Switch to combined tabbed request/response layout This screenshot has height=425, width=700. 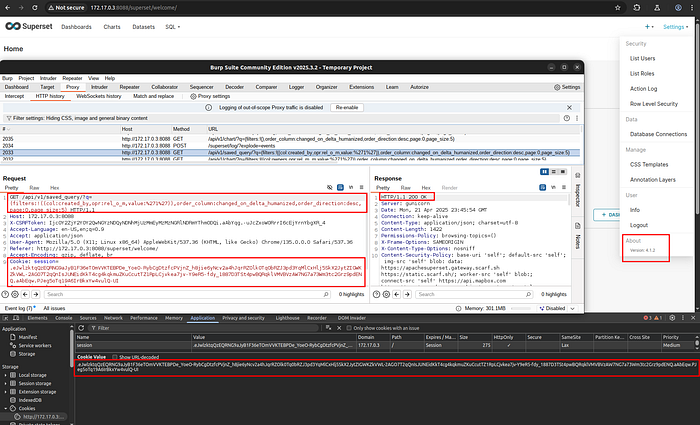(563, 172)
